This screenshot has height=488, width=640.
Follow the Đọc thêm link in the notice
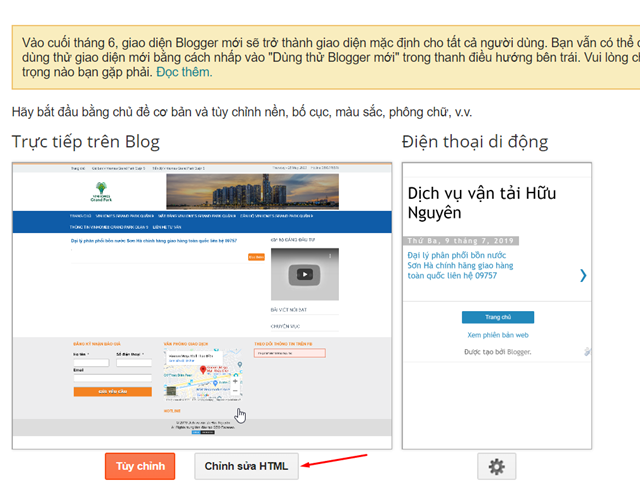pyautogui.click(x=184, y=72)
